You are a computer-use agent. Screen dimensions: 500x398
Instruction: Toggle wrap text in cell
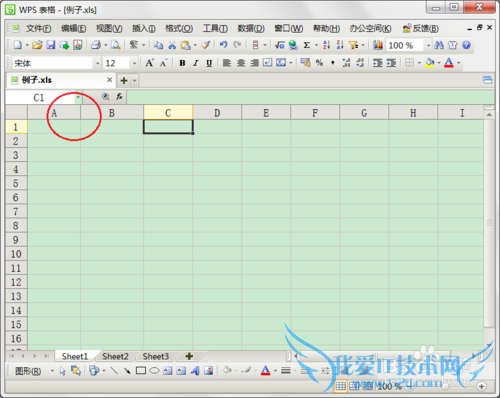(x=268, y=63)
